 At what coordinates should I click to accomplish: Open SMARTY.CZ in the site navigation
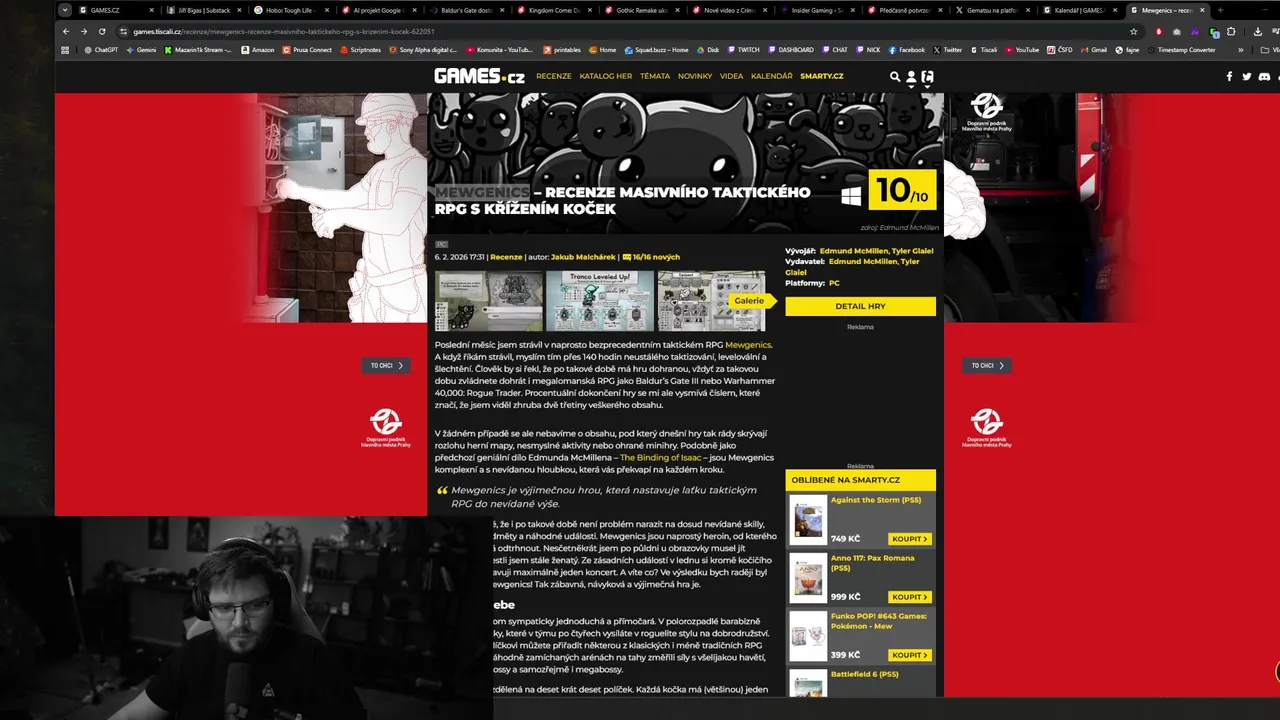point(822,76)
